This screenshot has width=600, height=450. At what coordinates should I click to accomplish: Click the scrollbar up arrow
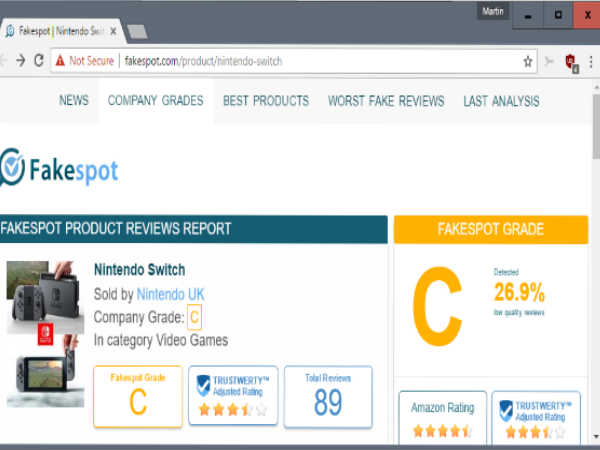click(596, 87)
